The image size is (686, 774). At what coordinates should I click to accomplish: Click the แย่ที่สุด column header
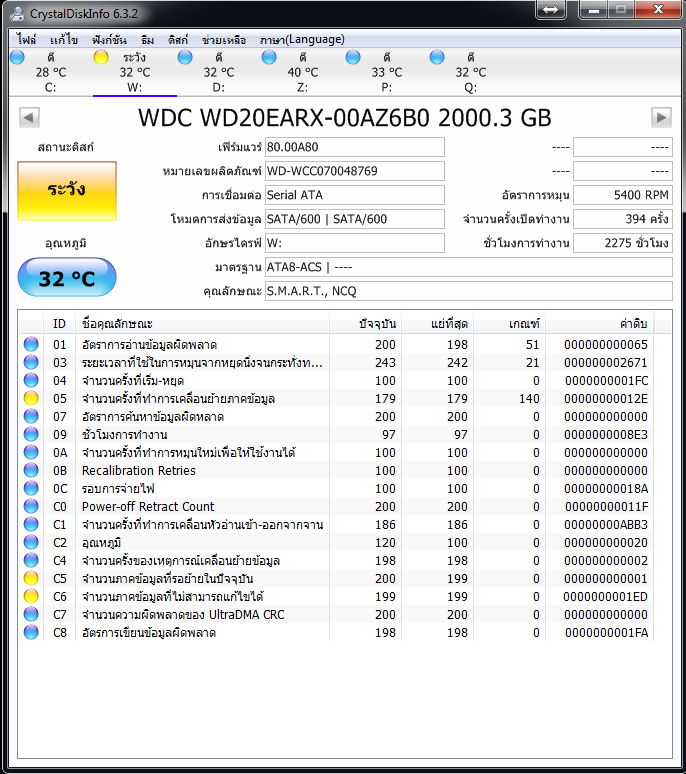437,324
